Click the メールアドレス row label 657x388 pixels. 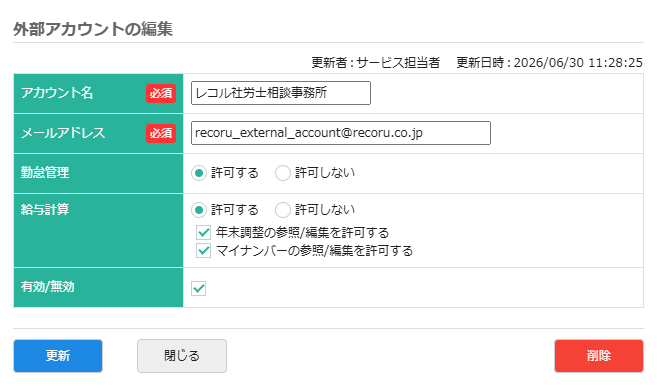[x=63, y=133]
